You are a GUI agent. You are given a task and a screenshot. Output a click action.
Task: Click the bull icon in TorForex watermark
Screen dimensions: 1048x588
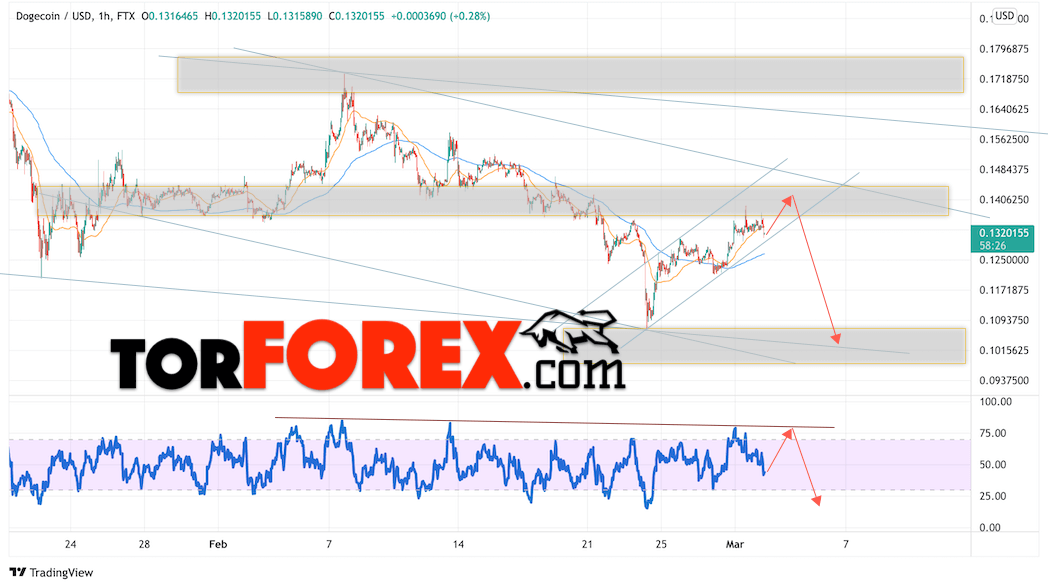570,332
